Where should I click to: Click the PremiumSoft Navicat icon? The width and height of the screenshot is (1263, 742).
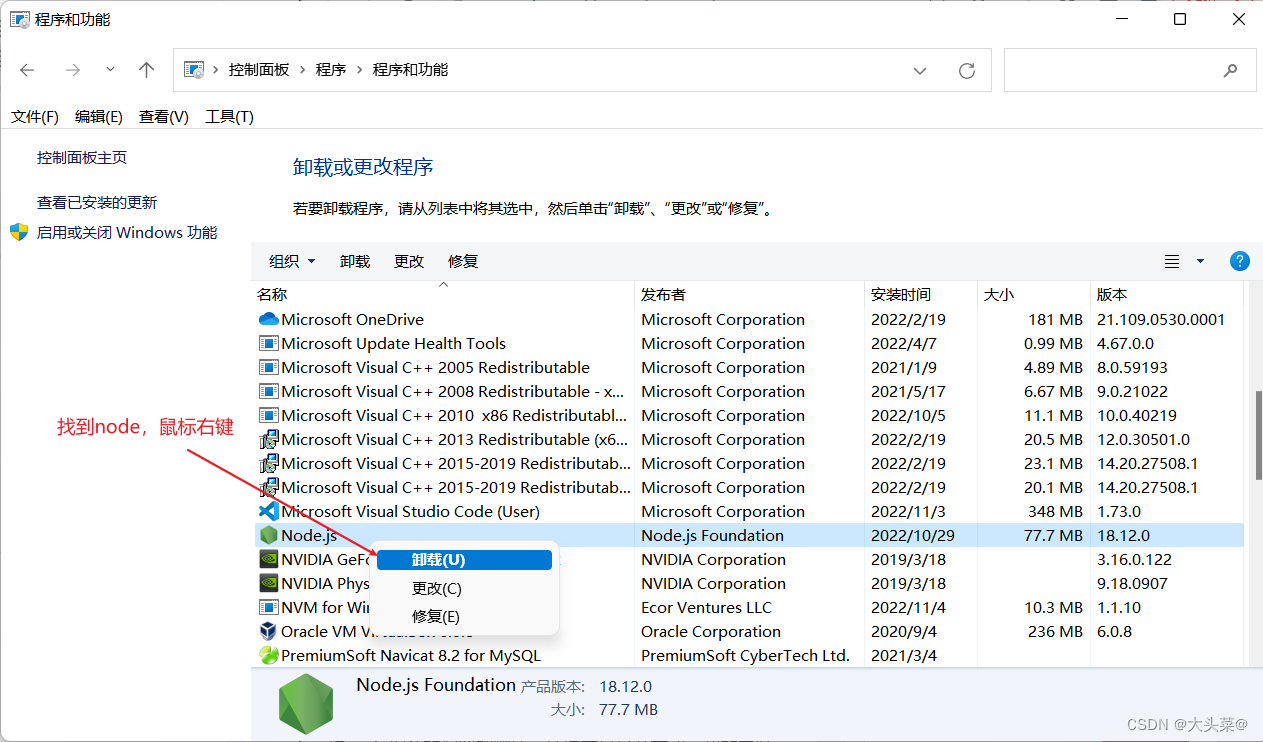coord(268,656)
